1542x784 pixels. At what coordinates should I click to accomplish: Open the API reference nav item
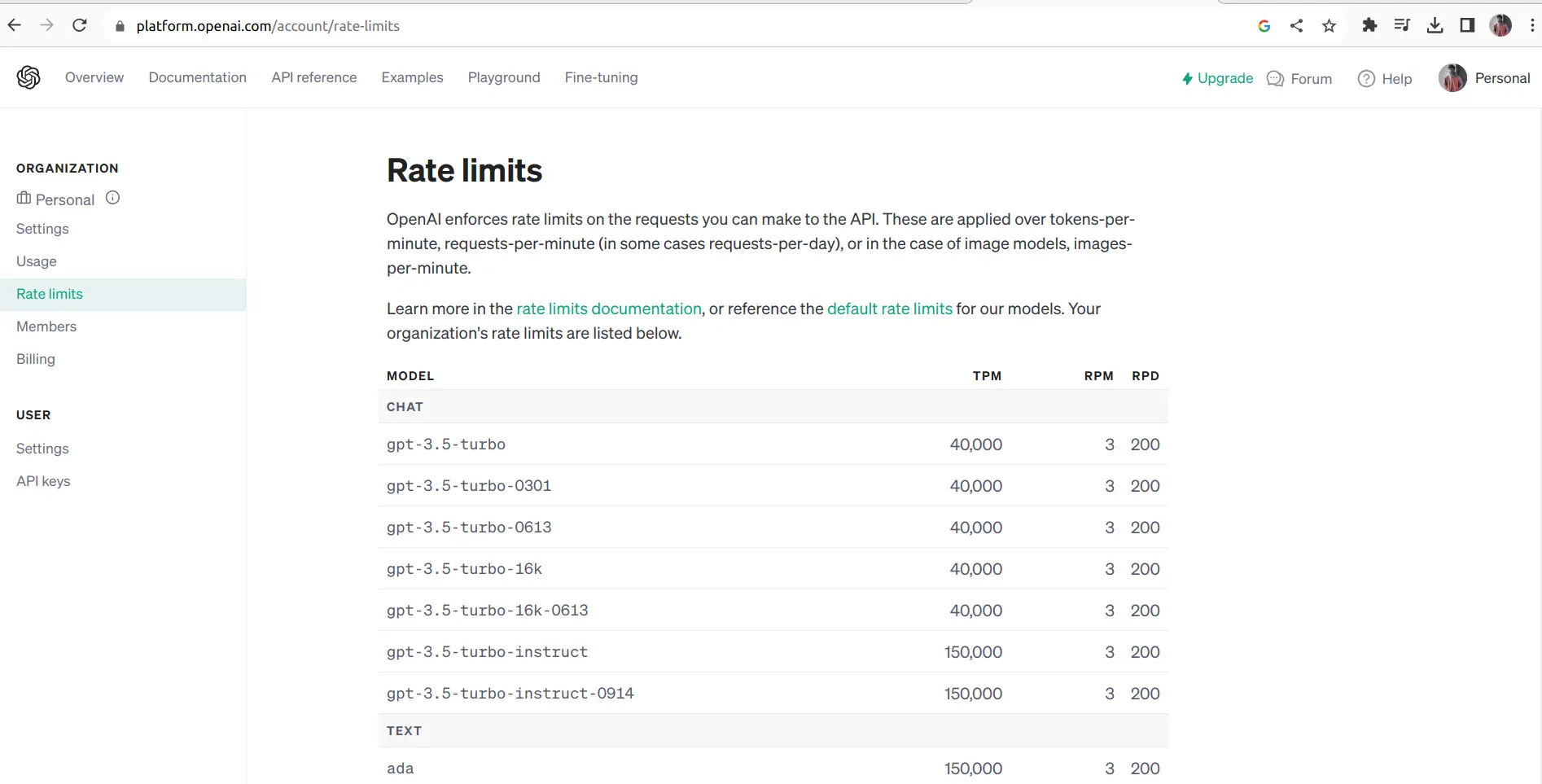(x=314, y=77)
